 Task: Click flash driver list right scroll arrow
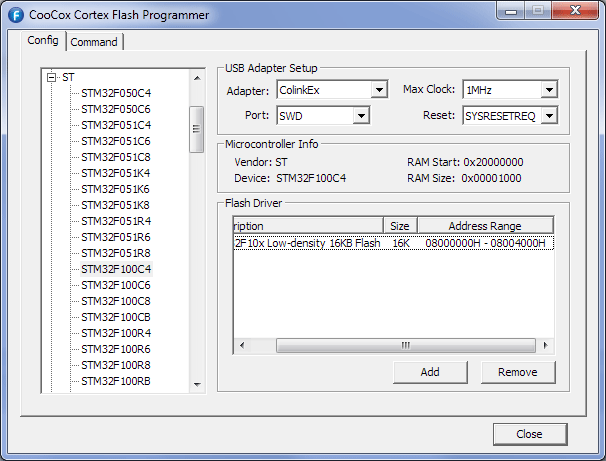[x=545, y=345]
